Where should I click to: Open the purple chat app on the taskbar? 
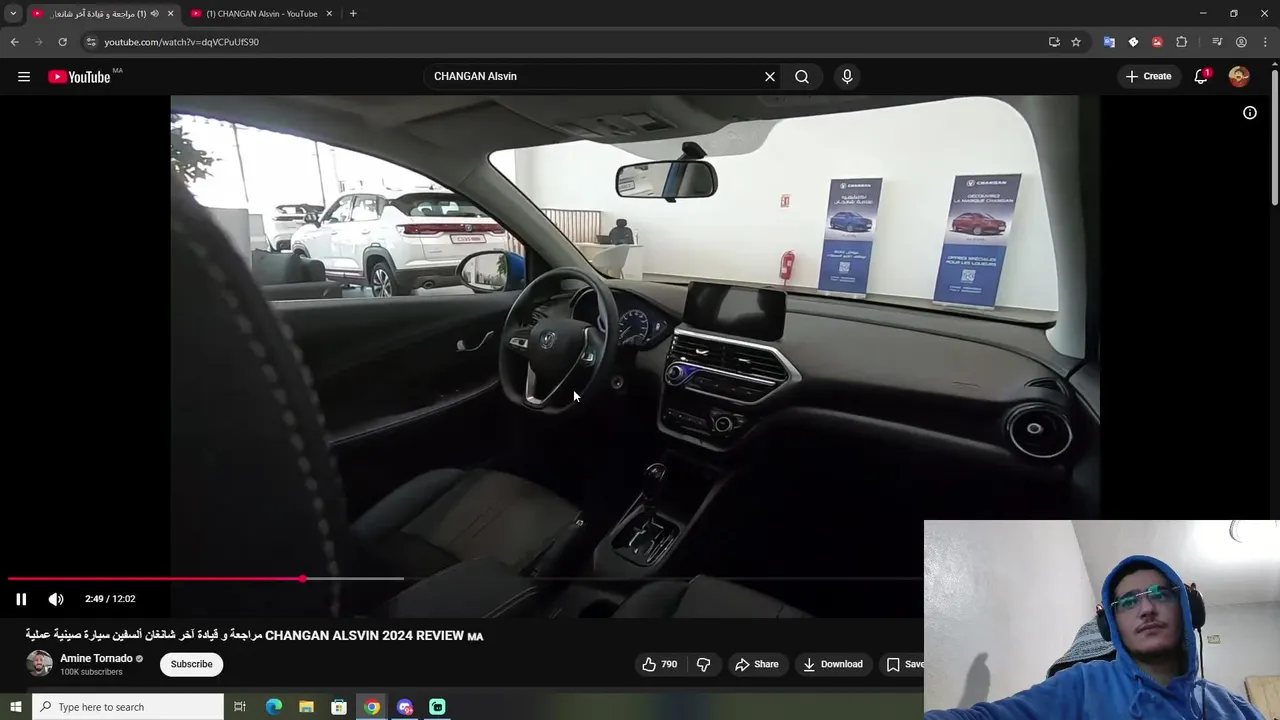[405, 707]
